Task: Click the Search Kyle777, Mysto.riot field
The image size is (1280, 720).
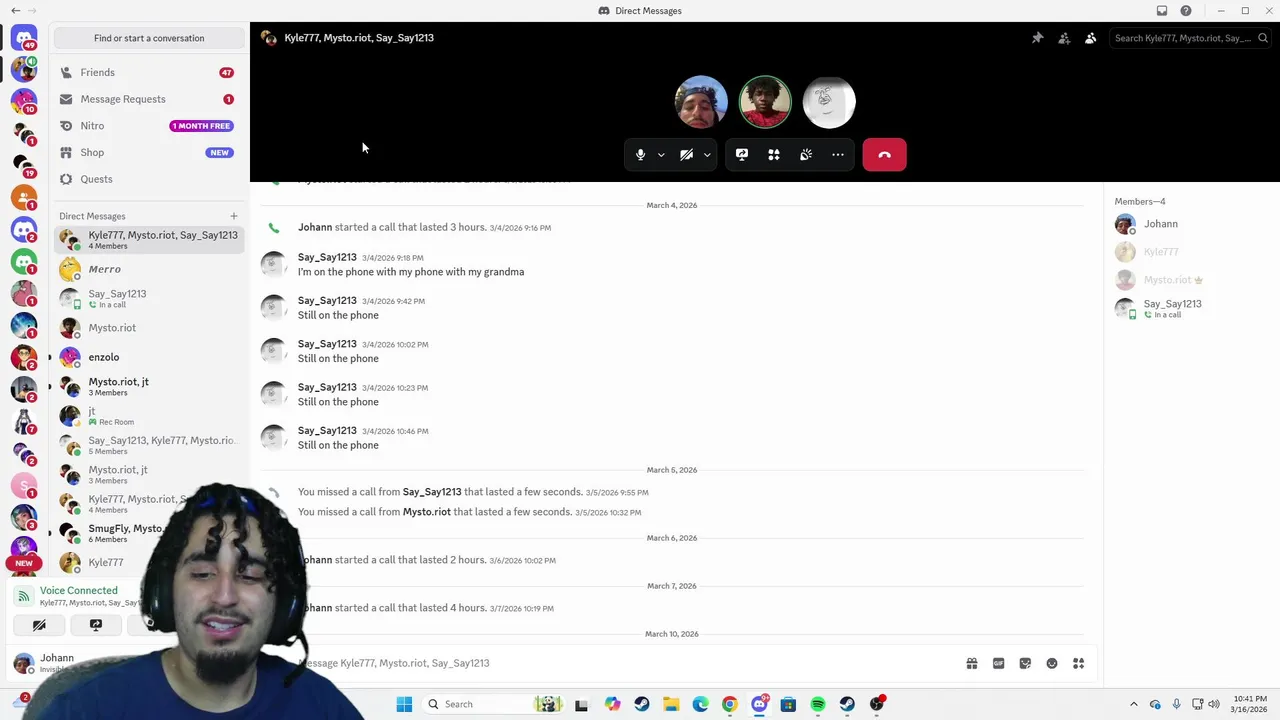Action: pos(1190,38)
